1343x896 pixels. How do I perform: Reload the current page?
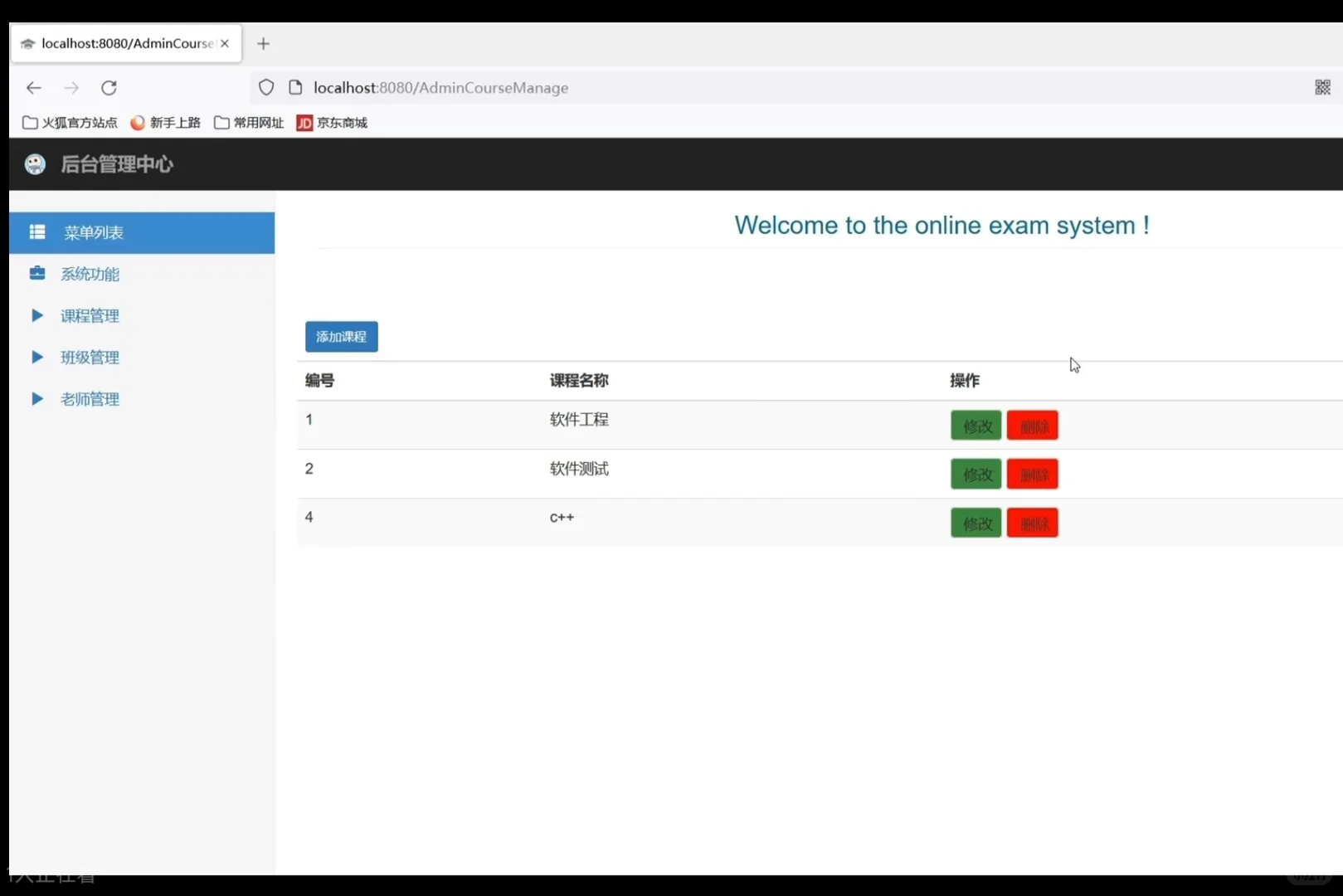tap(109, 88)
